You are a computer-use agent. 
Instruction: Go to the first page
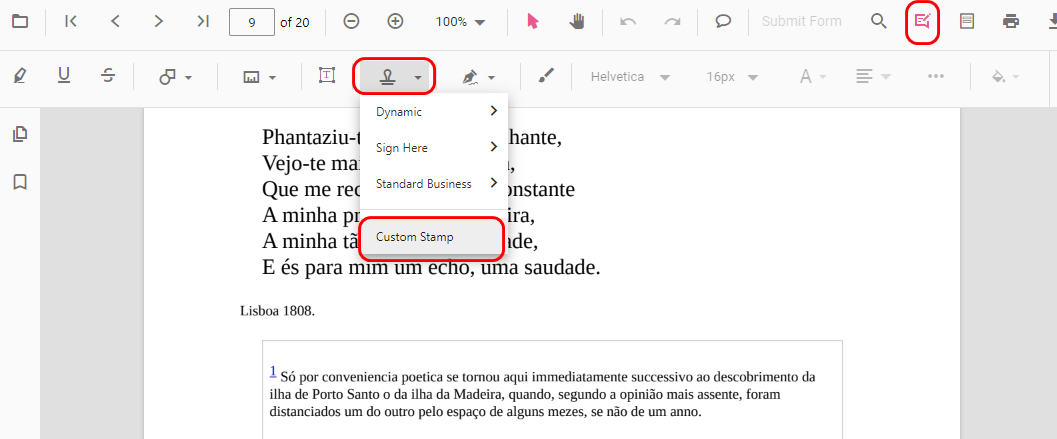point(71,22)
